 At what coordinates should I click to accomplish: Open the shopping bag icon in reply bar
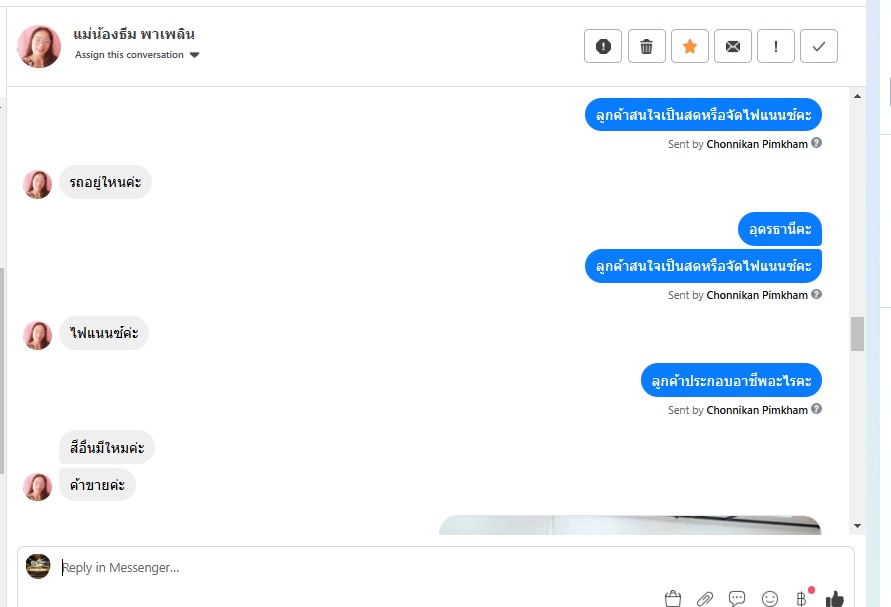coord(673,598)
